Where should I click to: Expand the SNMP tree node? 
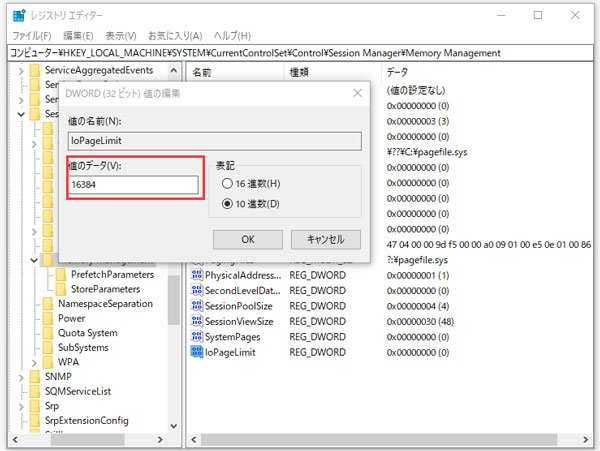[x=21, y=377]
